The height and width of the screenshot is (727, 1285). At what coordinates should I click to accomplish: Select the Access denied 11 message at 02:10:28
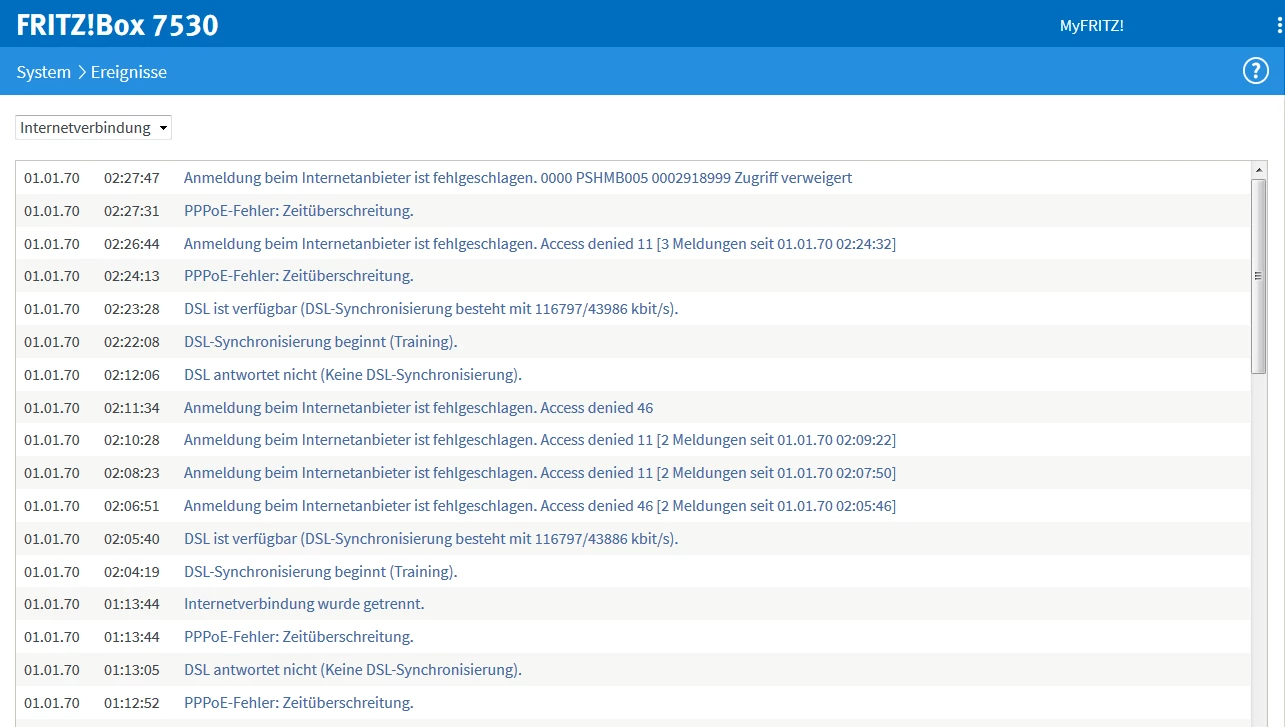(x=540, y=440)
